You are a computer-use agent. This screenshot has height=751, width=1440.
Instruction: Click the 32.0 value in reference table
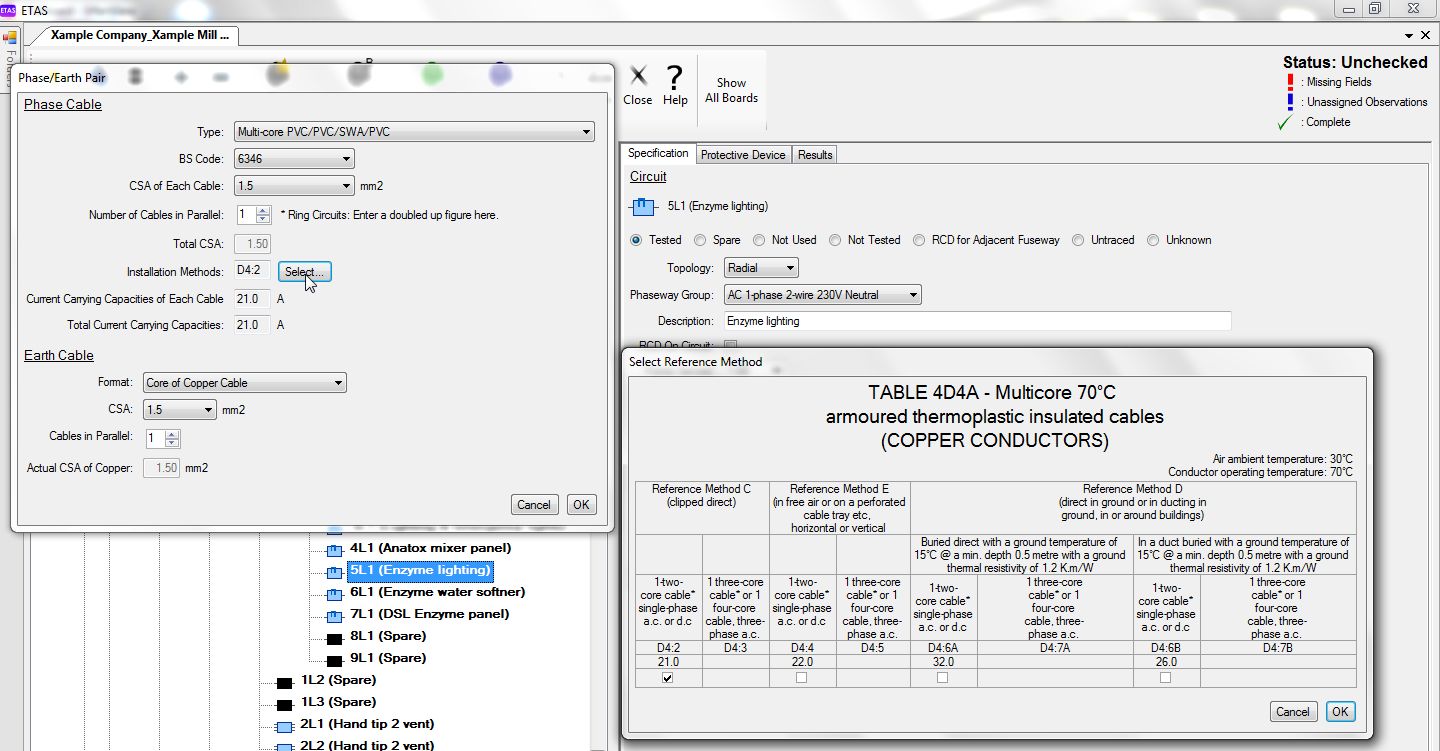pyautogui.click(x=943, y=662)
